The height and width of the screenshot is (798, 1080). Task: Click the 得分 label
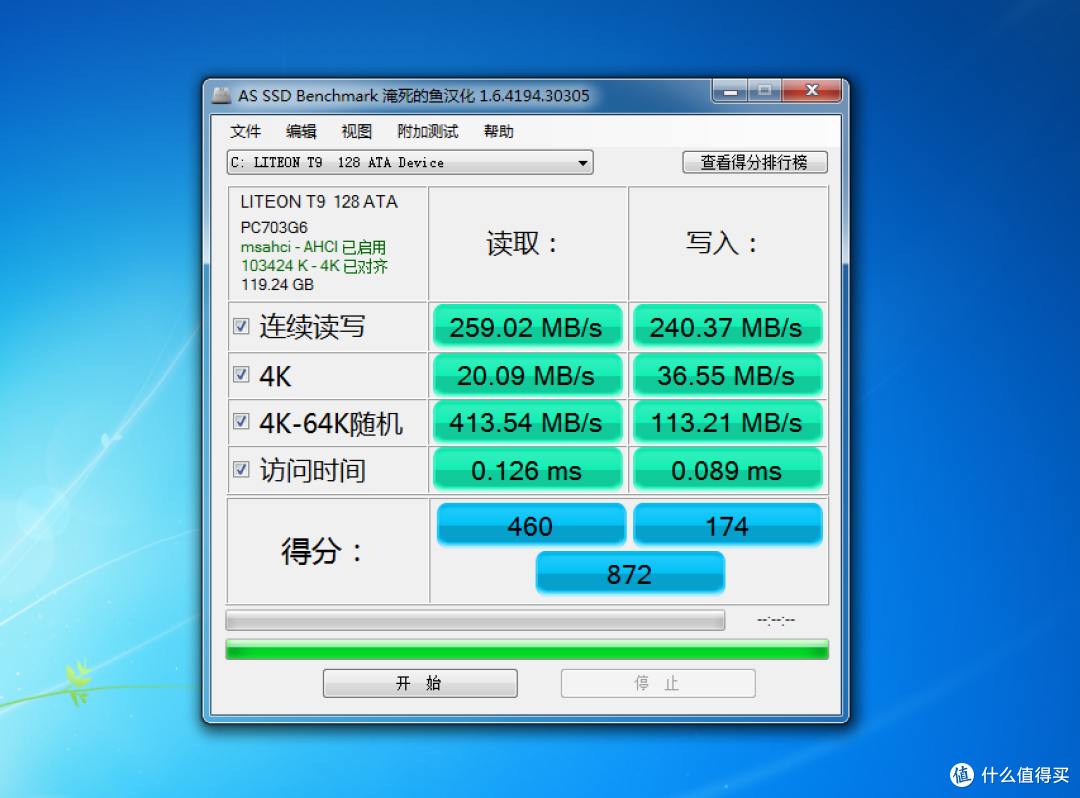(321, 551)
